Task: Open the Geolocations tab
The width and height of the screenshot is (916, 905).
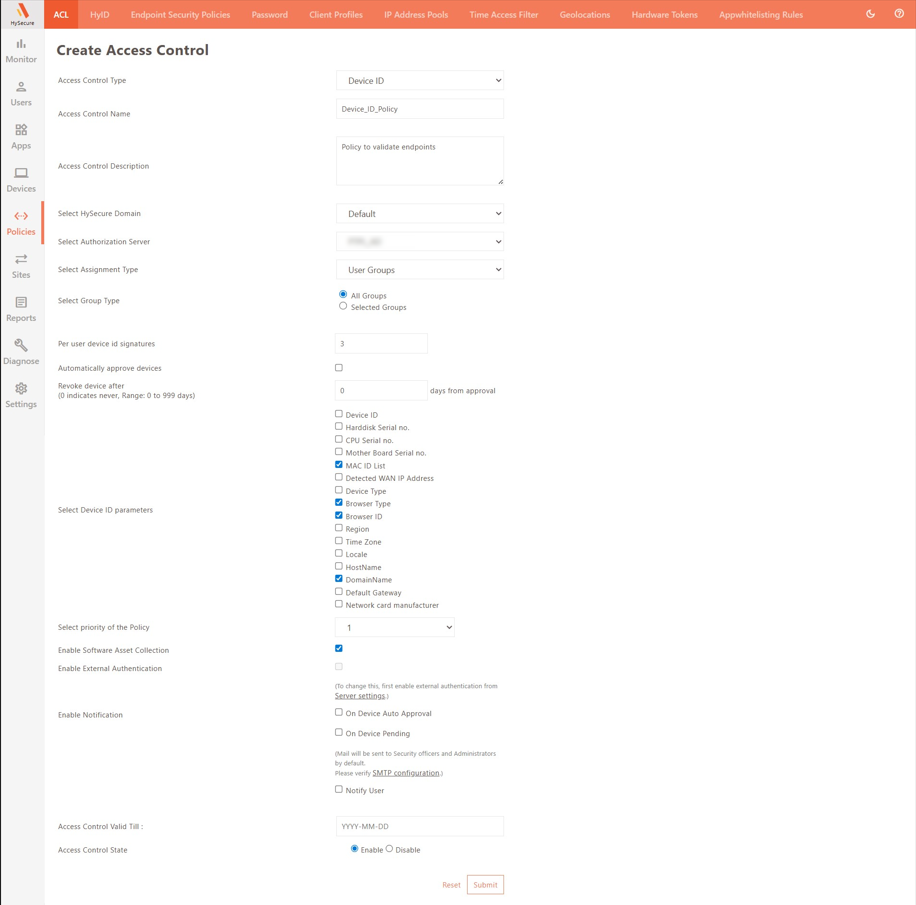Action: click(x=585, y=15)
